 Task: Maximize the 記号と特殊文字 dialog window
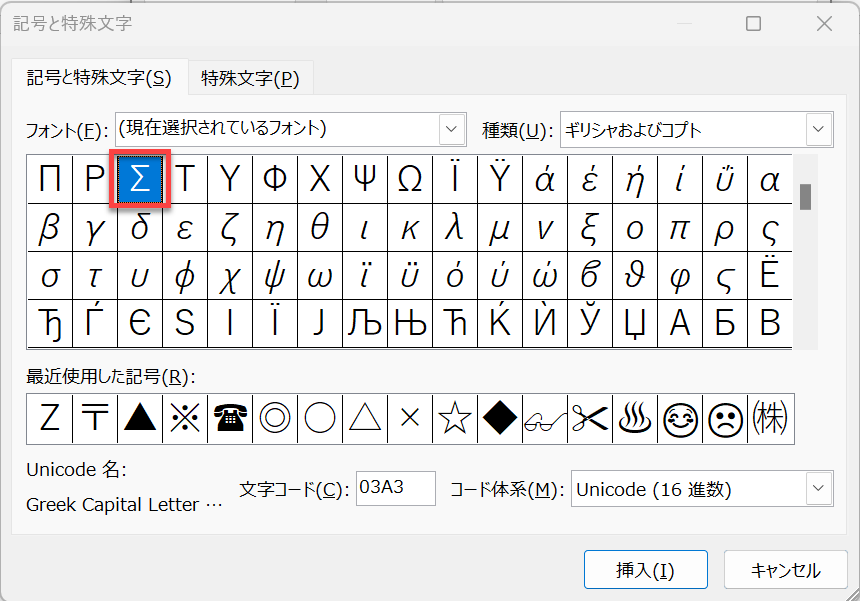coord(754,24)
